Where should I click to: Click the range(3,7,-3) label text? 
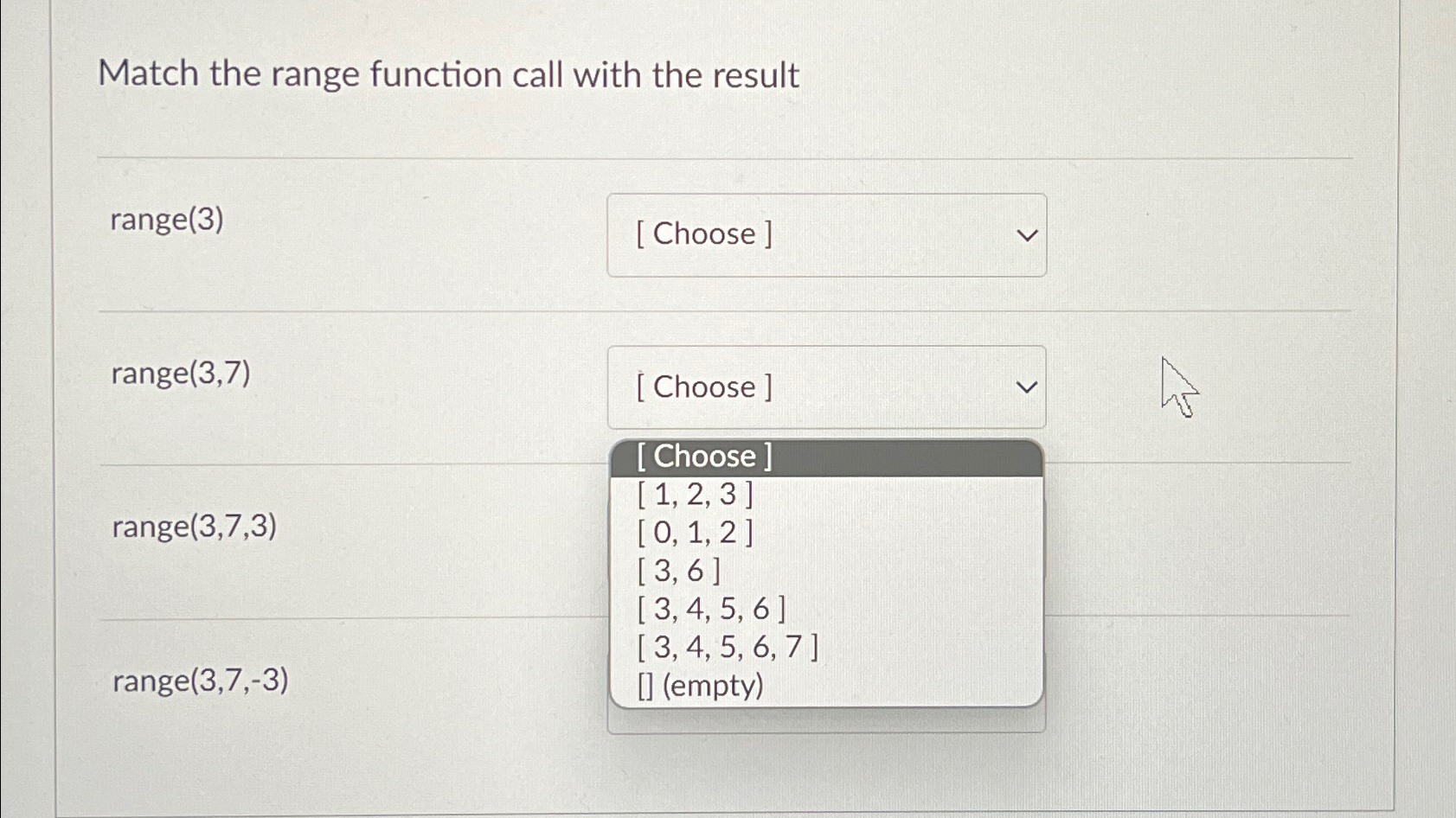coord(201,681)
